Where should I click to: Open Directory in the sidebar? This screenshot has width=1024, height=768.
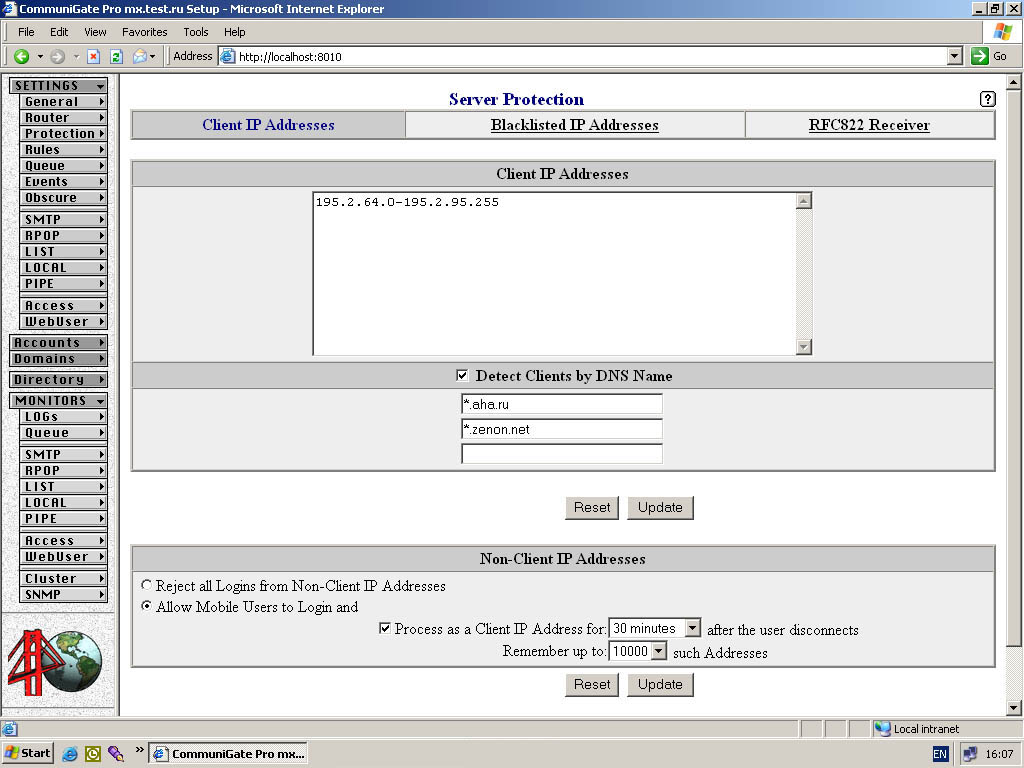tap(59, 379)
